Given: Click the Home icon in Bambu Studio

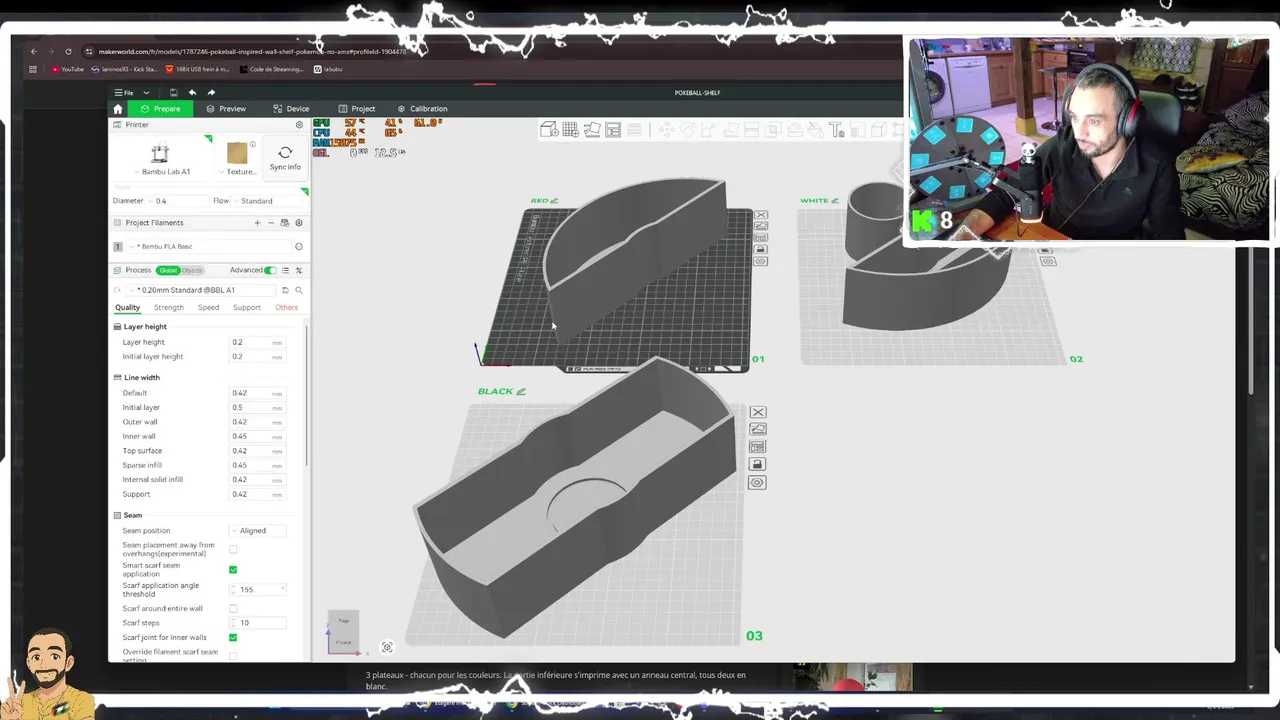Looking at the screenshot, I should click(118, 108).
